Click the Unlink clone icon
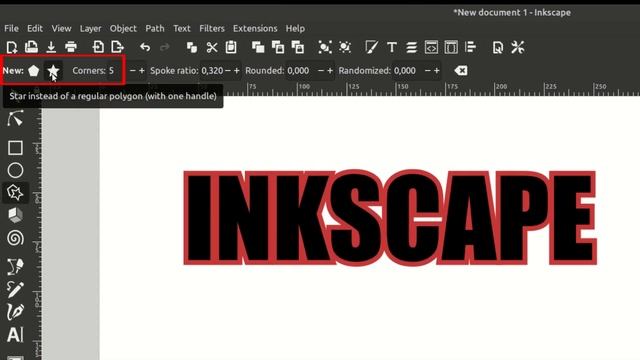 (298, 47)
